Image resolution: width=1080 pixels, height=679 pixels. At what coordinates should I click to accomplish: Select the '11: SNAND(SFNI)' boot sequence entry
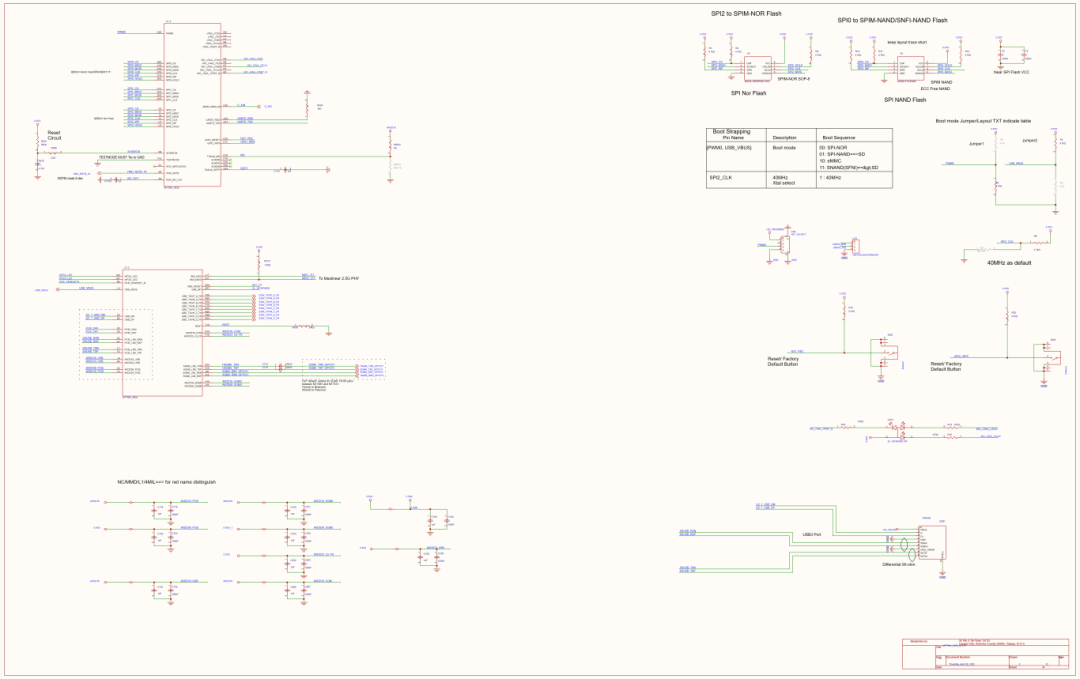point(849,167)
